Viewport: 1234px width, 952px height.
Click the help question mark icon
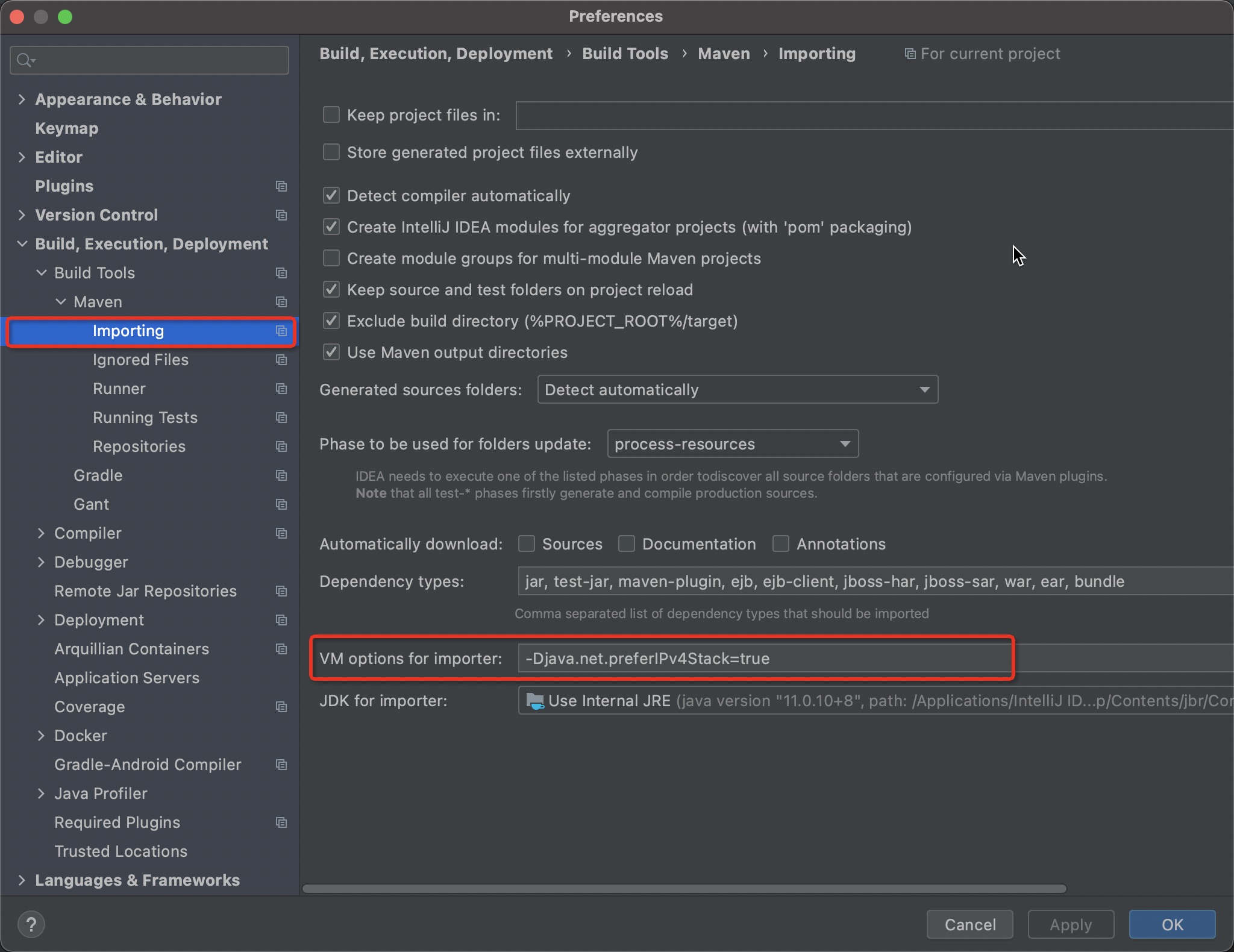31,923
